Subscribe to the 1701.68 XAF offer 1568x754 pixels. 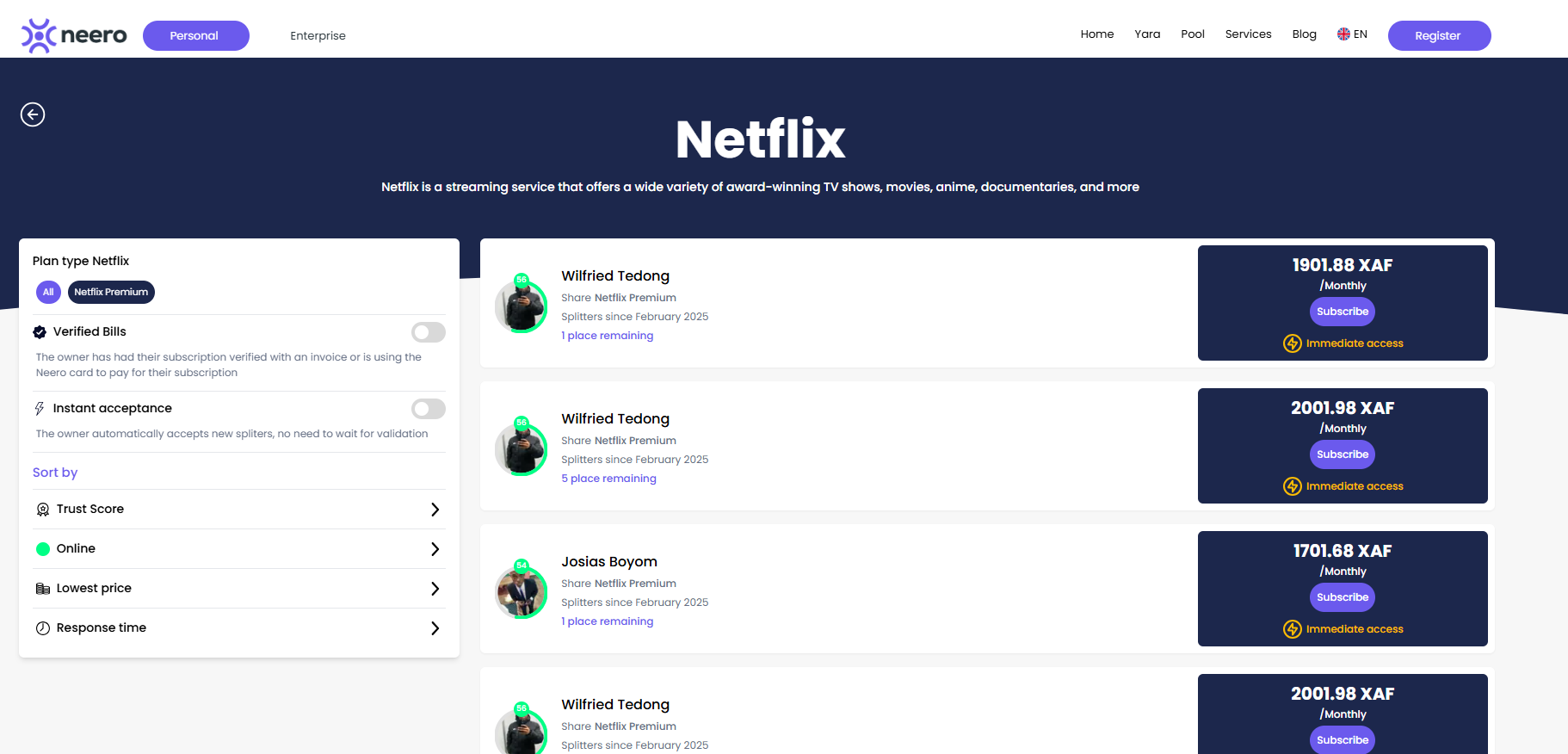click(x=1343, y=597)
